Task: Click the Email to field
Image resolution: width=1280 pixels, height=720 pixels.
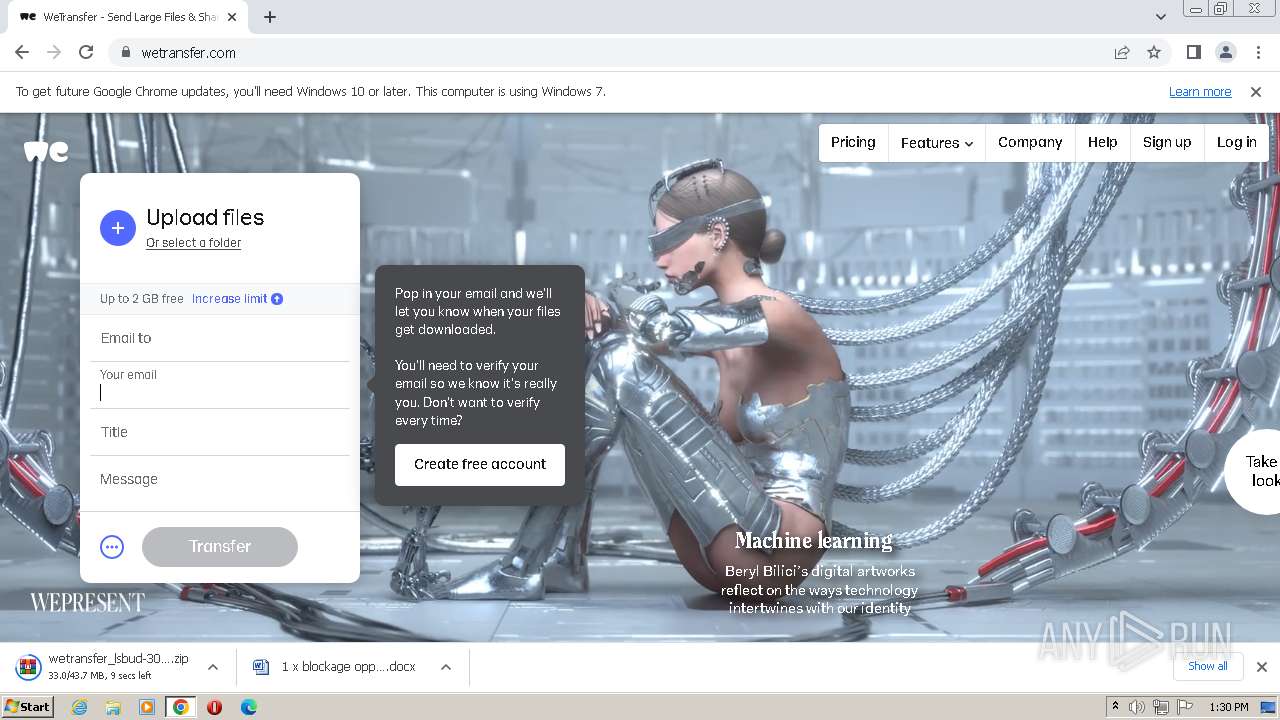Action: tap(220, 338)
